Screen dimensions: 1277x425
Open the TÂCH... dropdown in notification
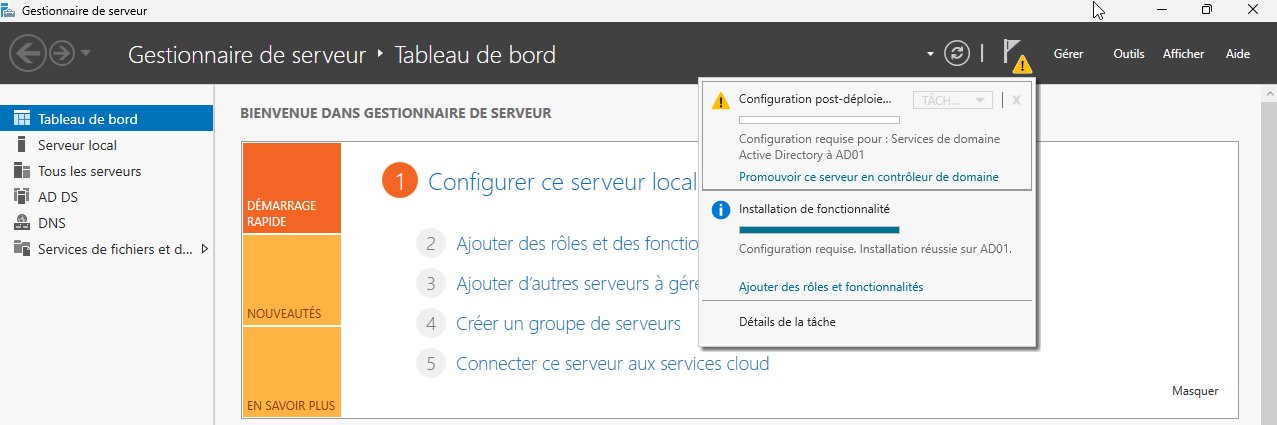tap(952, 100)
